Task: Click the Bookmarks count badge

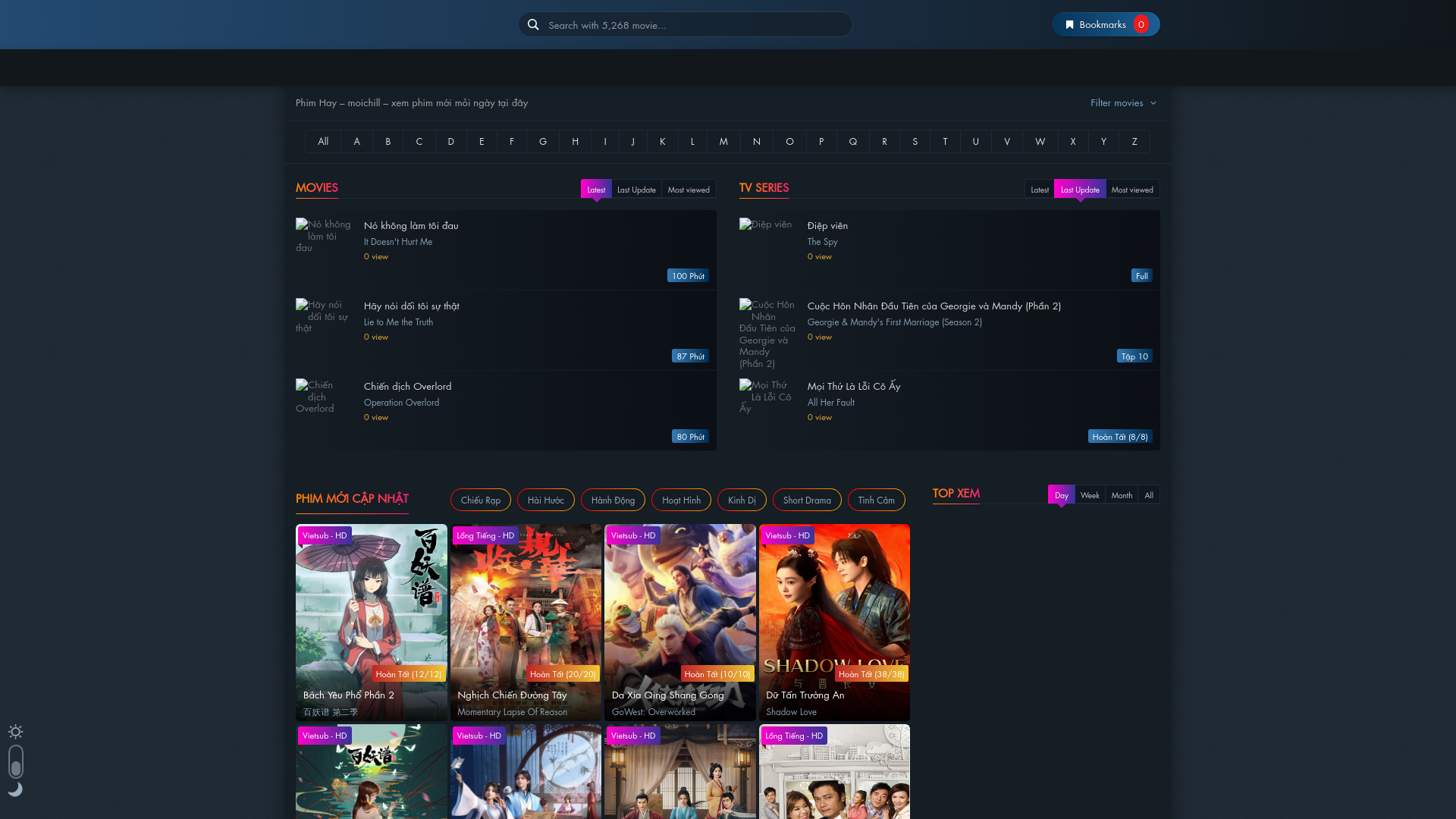Action: pyautogui.click(x=1141, y=24)
